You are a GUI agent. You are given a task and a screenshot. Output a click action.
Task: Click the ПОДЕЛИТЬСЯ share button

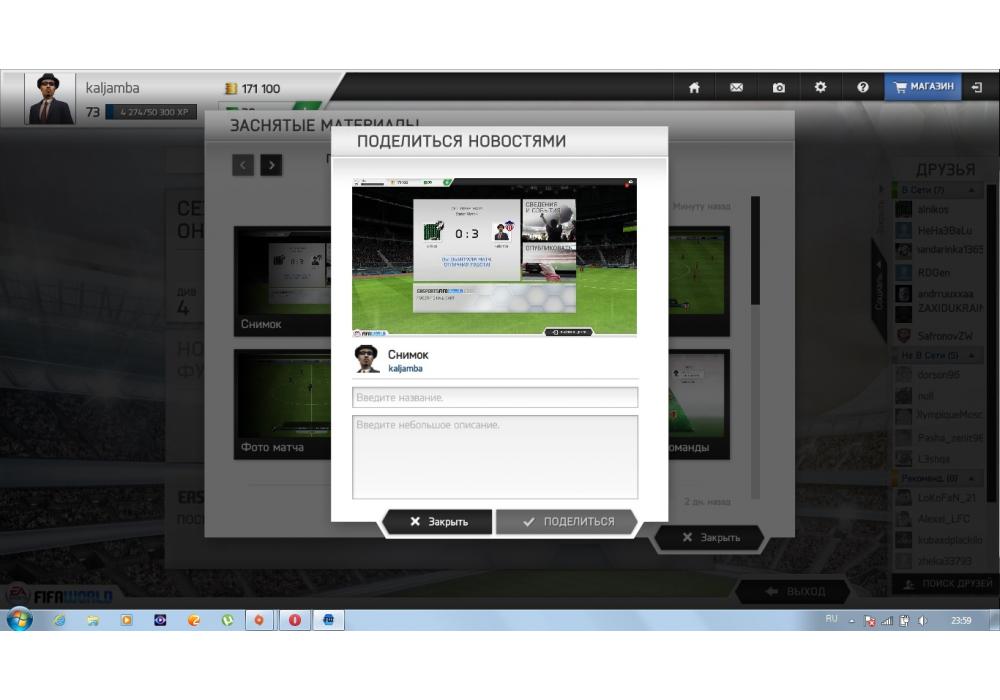pyautogui.click(x=567, y=521)
